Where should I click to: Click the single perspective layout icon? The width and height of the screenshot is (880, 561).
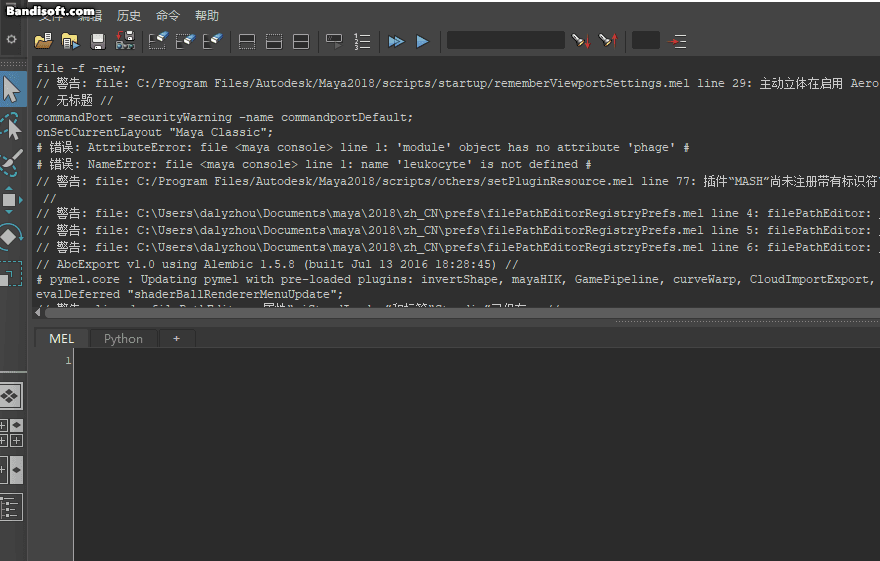pos(10,397)
